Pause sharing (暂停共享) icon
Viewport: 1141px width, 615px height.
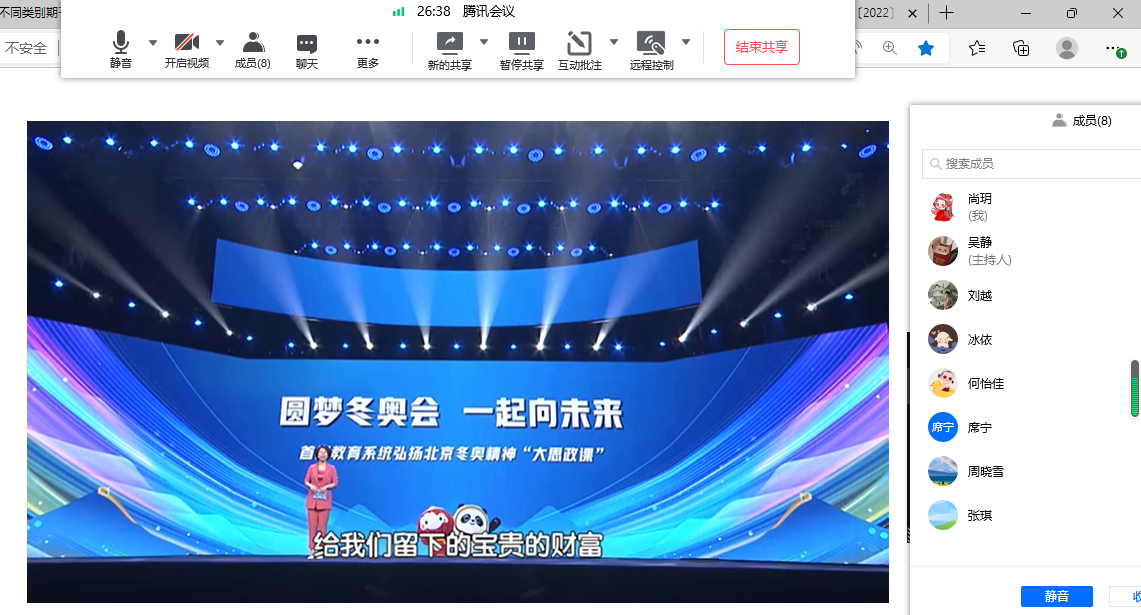click(x=522, y=48)
